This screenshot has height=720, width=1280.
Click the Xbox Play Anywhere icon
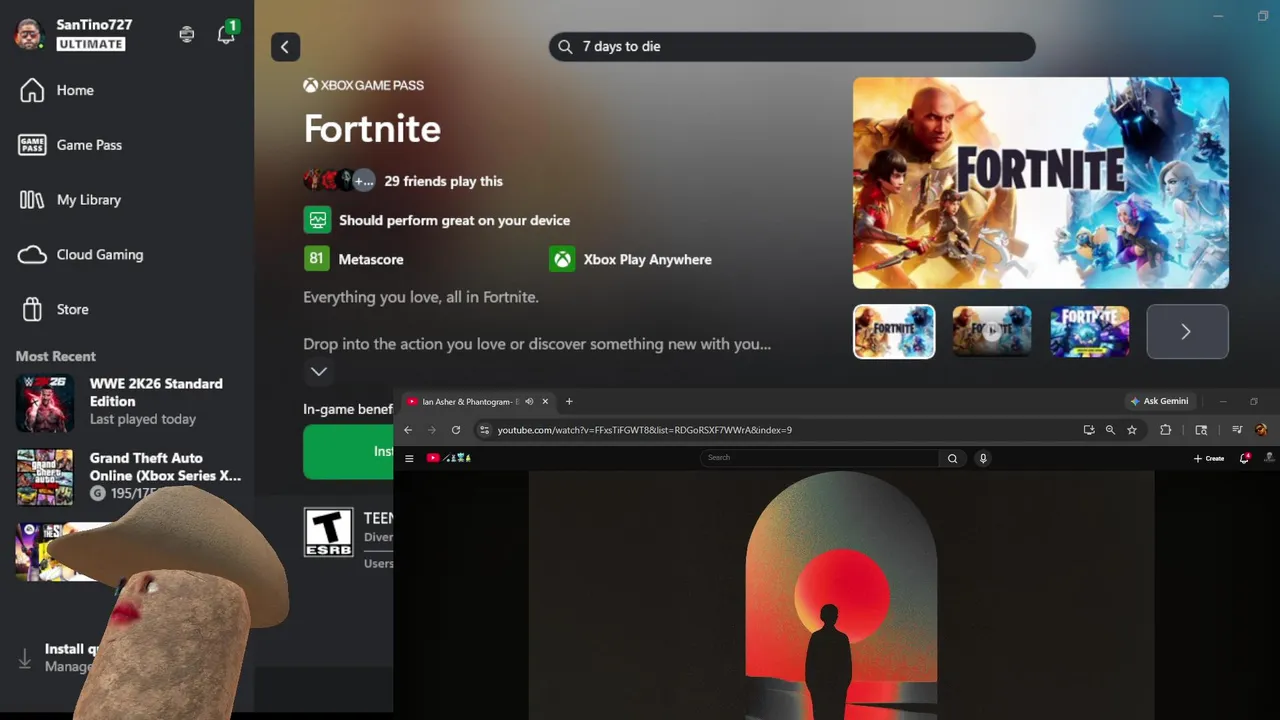562,259
